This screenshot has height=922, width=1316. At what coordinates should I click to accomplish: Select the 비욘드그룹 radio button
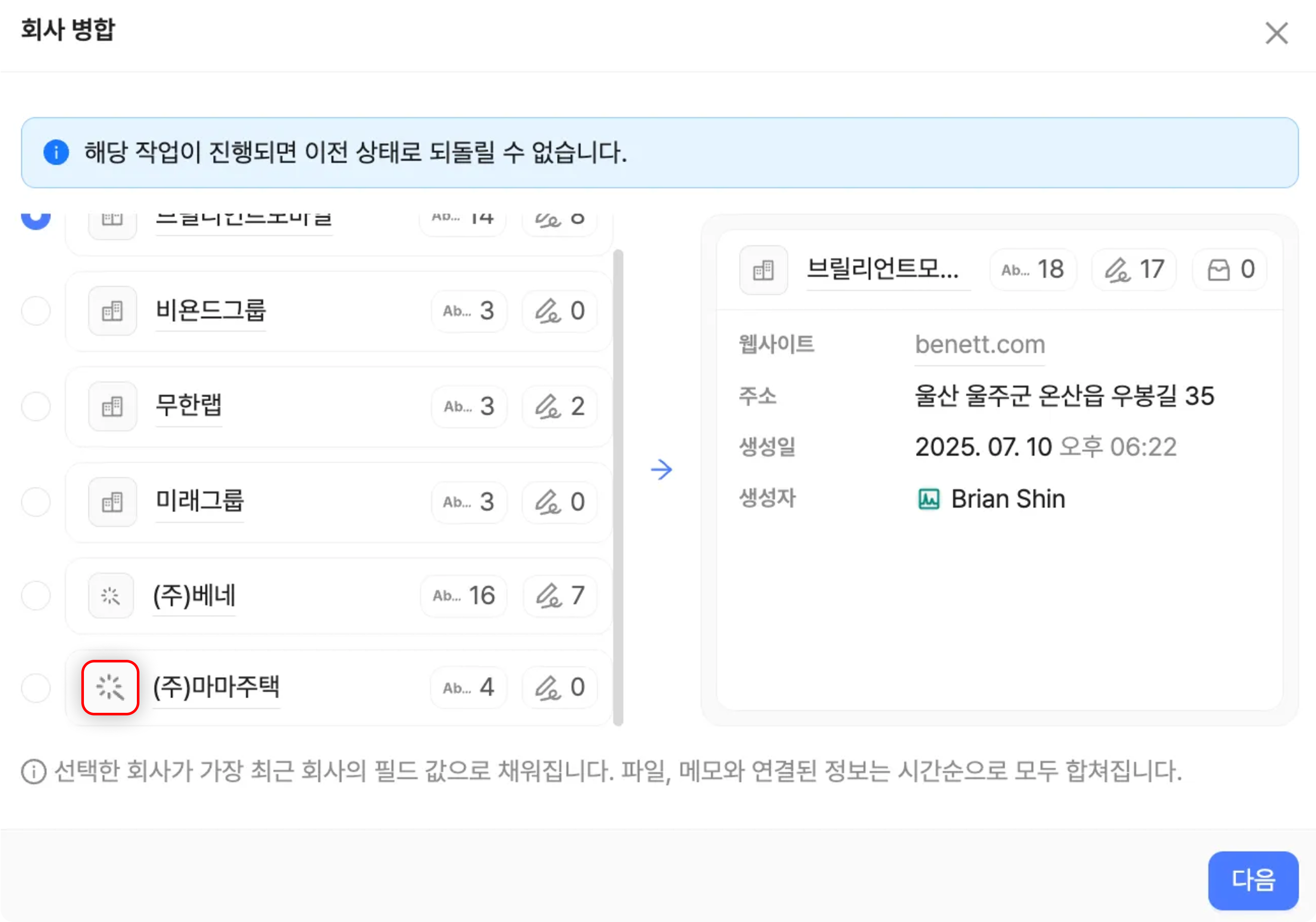[36, 311]
